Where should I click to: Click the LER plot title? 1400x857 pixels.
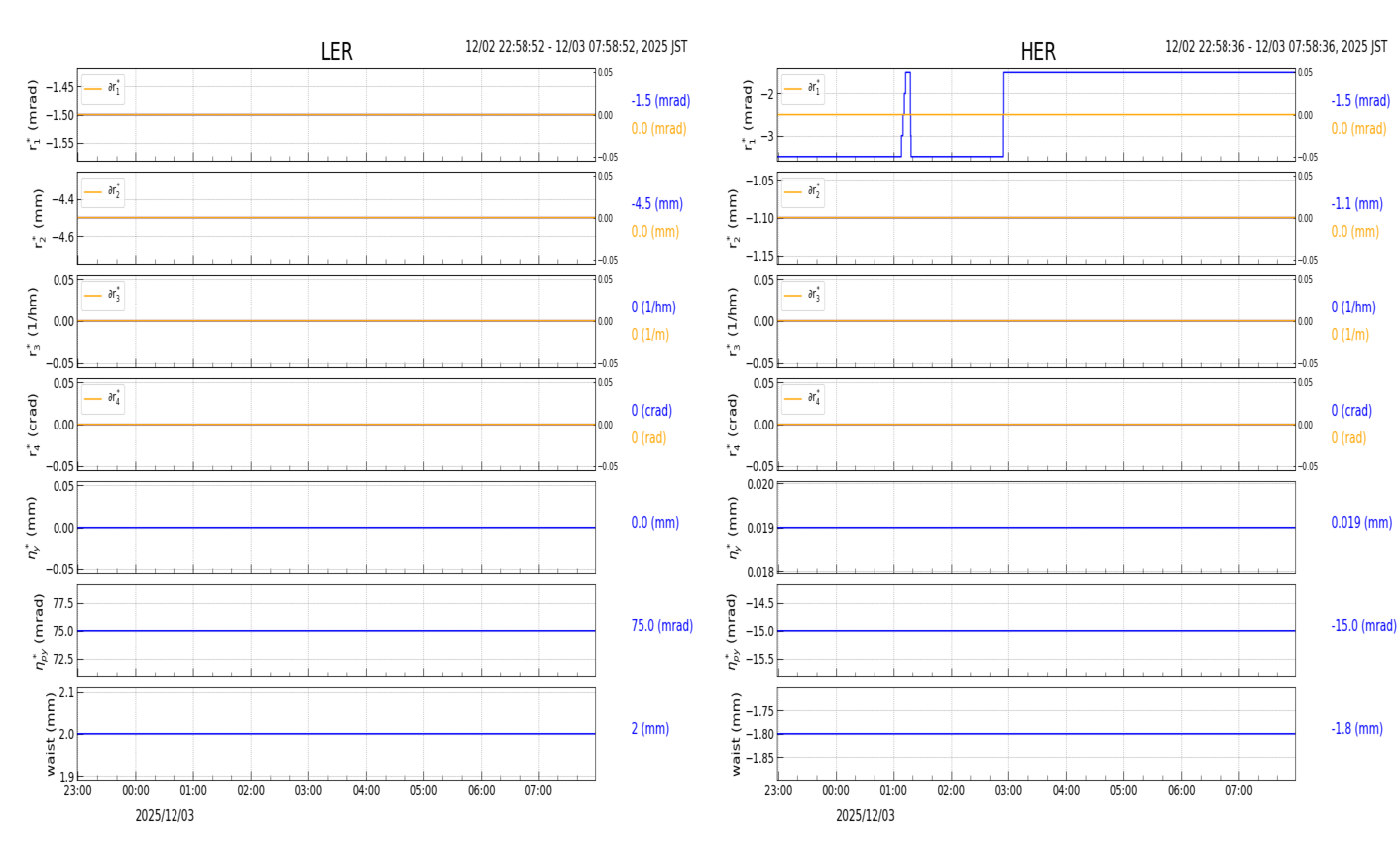(336, 52)
